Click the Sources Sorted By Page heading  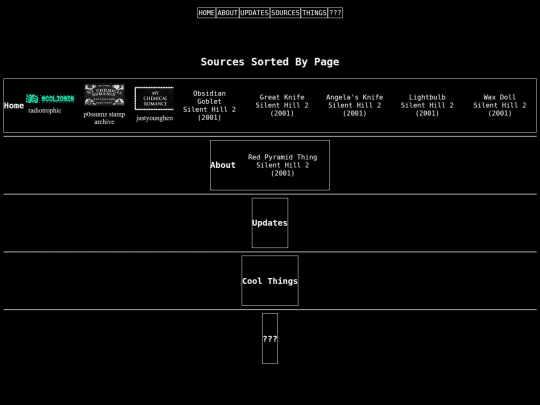click(x=270, y=62)
